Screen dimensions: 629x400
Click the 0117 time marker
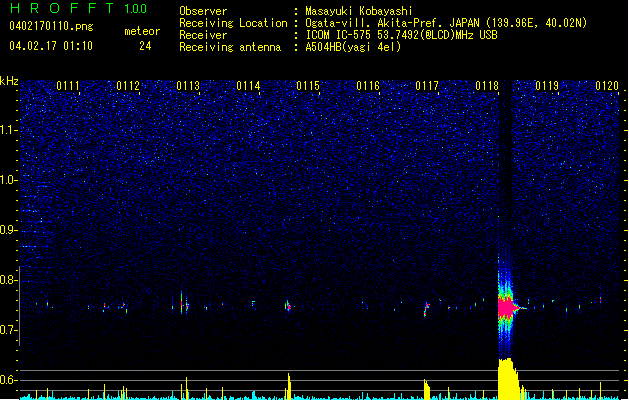427,86
